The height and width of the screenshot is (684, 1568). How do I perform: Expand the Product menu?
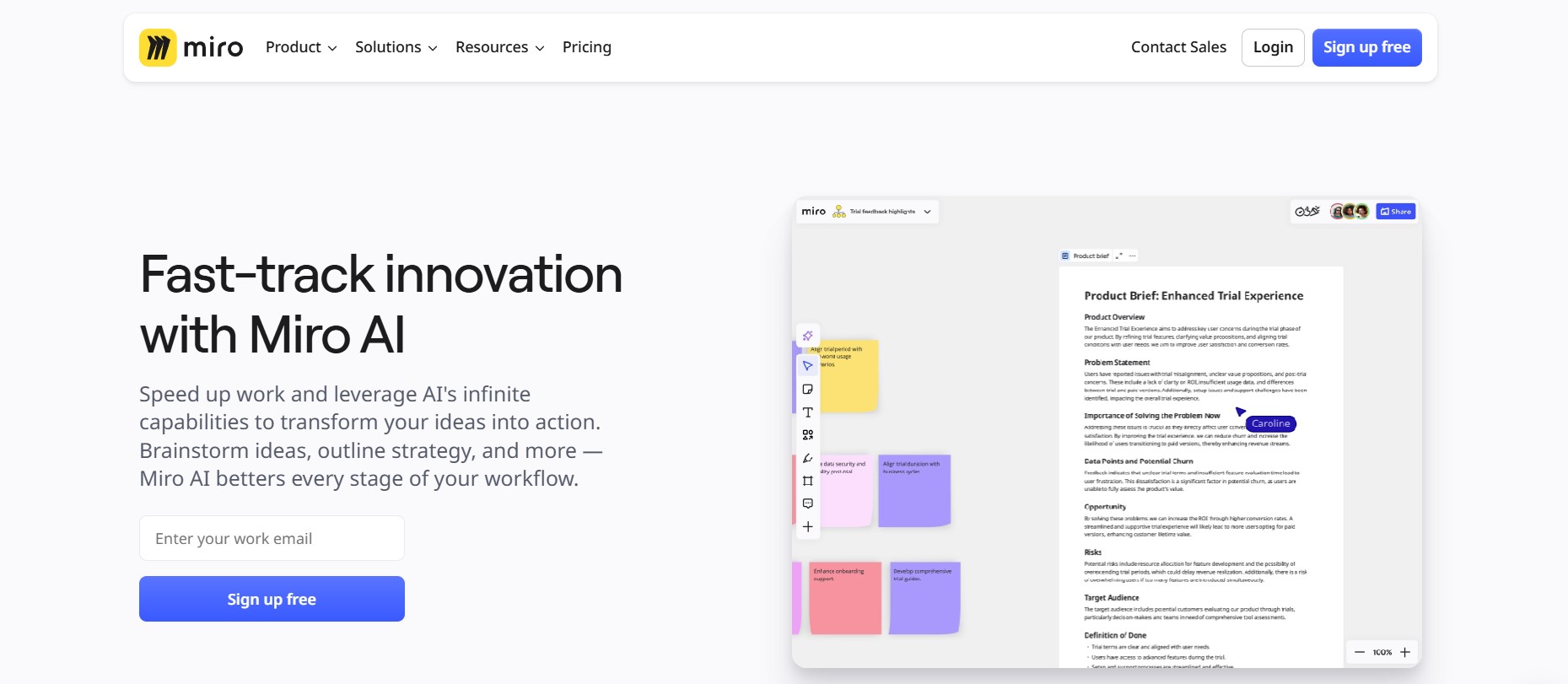301,47
